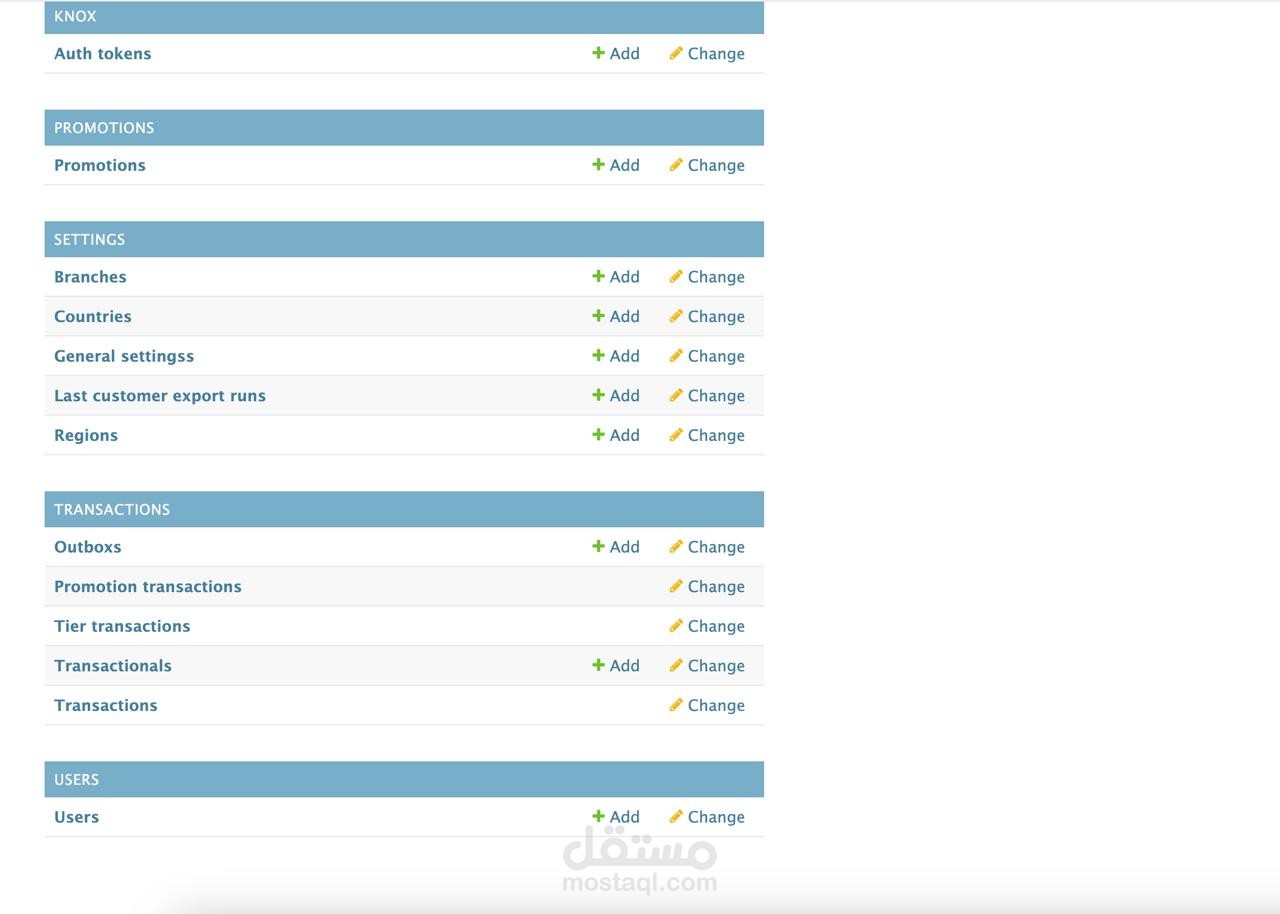
Task: Change General settingss entries
Action: coord(707,357)
